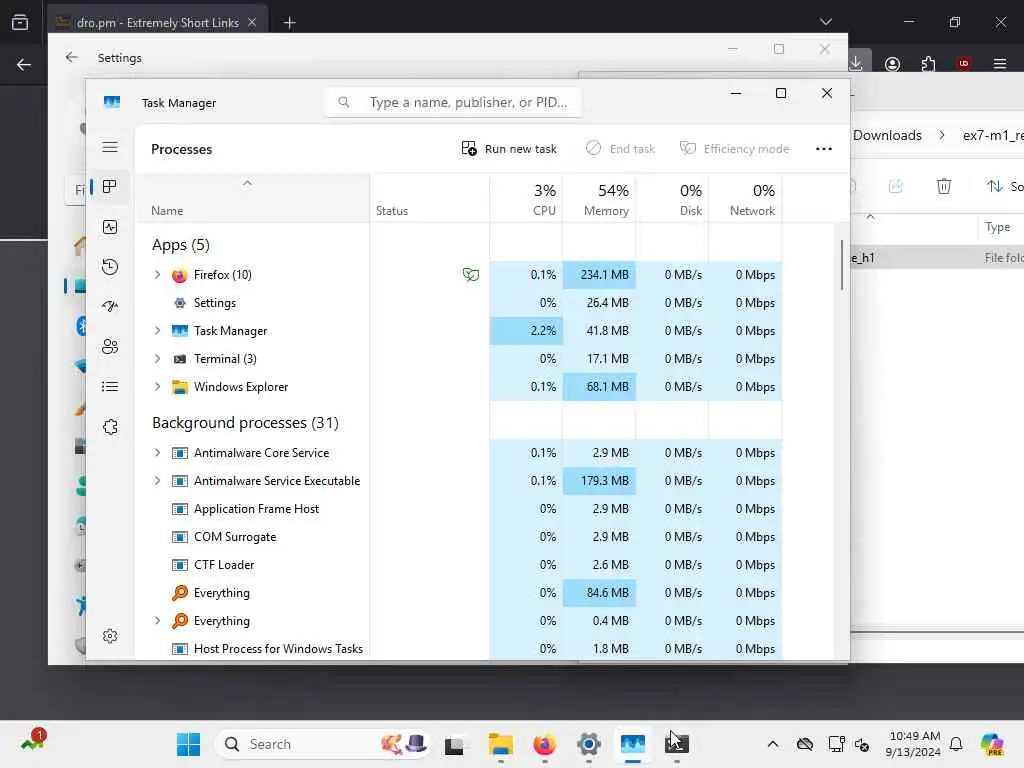Collapse the process column header chevron
Image resolution: width=1024 pixels, height=768 pixels.
point(247,184)
